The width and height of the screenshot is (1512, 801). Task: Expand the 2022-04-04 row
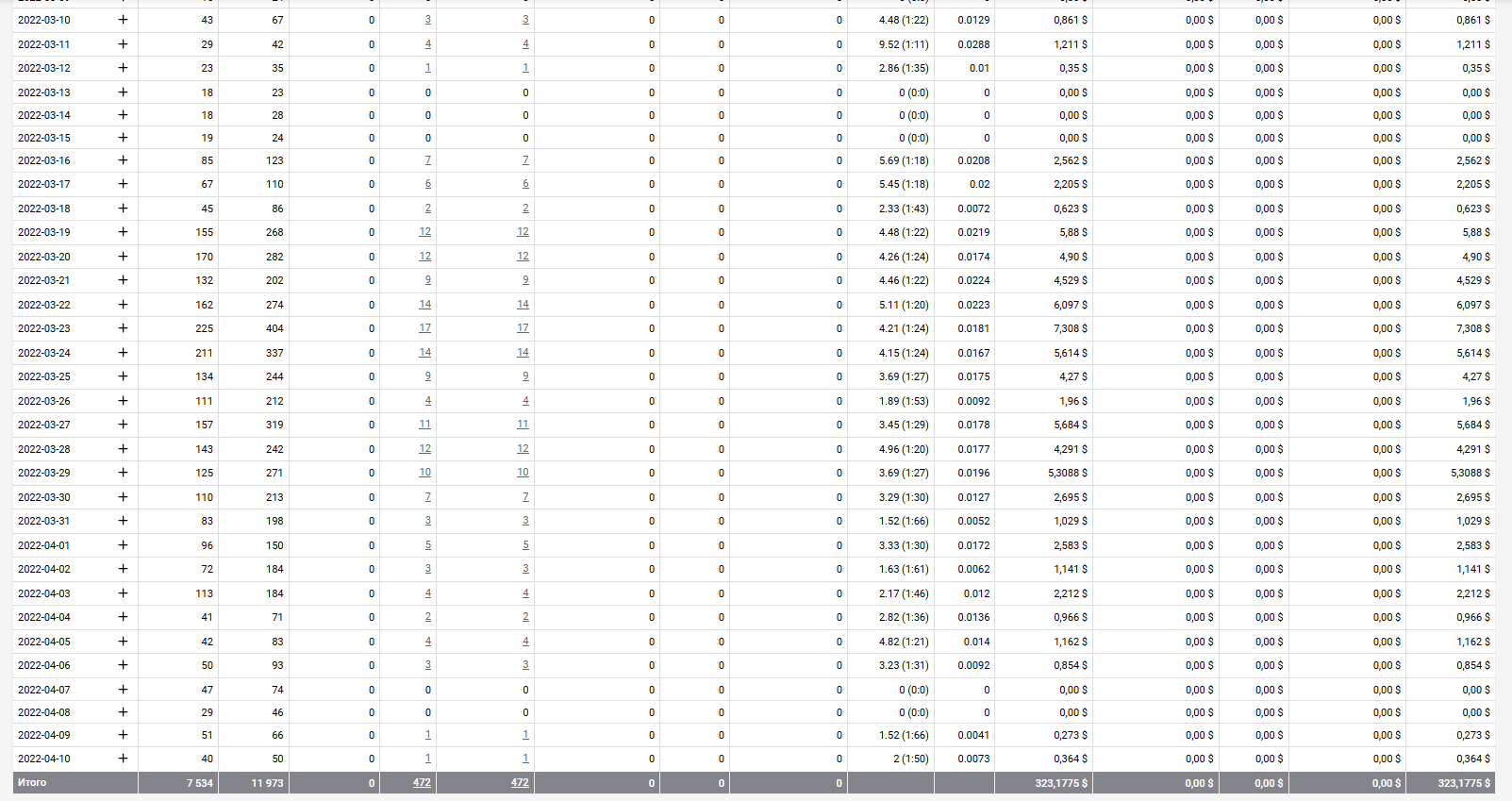pyautogui.click(x=123, y=617)
